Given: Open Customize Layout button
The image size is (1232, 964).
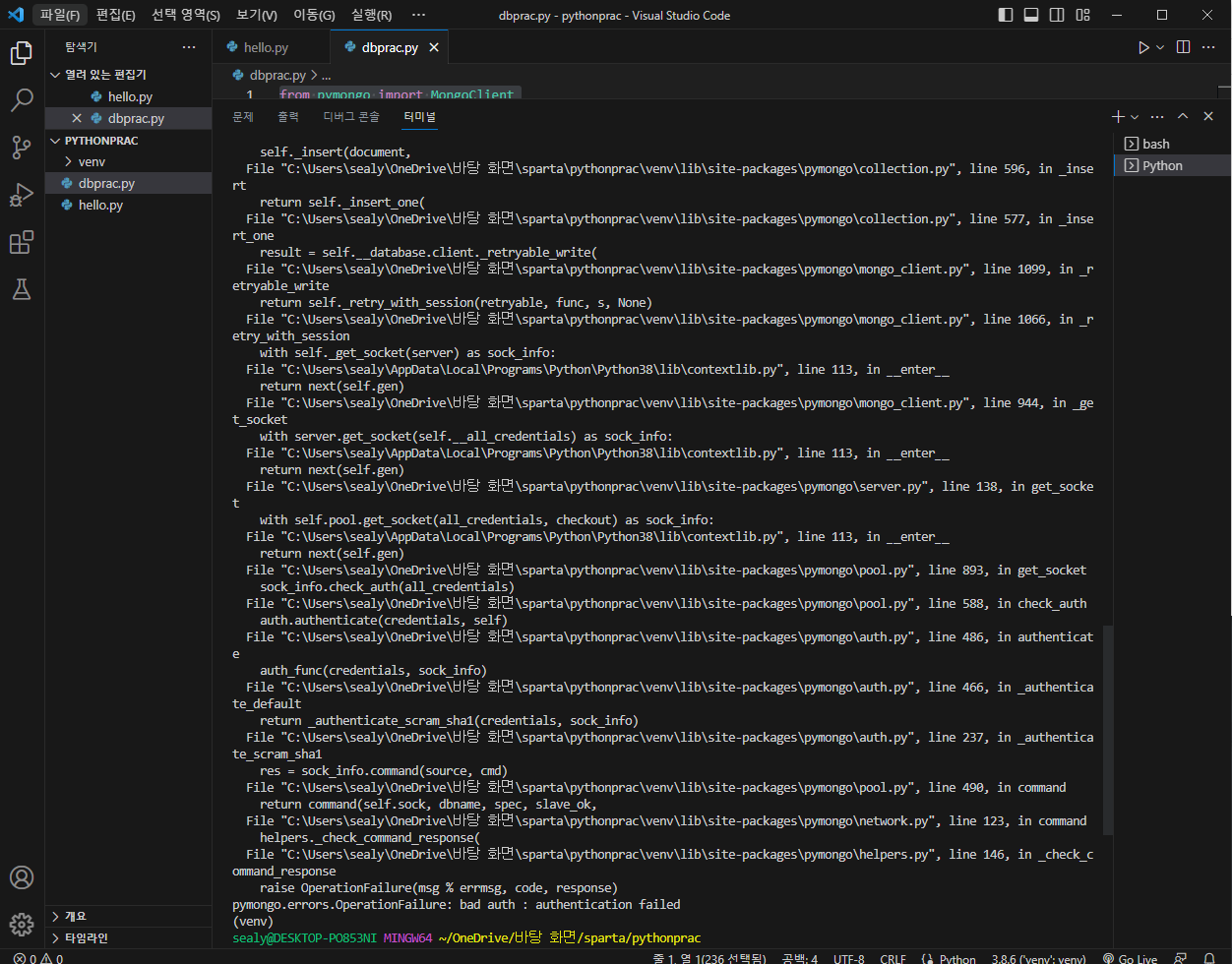Looking at the screenshot, I should (1082, 15).
